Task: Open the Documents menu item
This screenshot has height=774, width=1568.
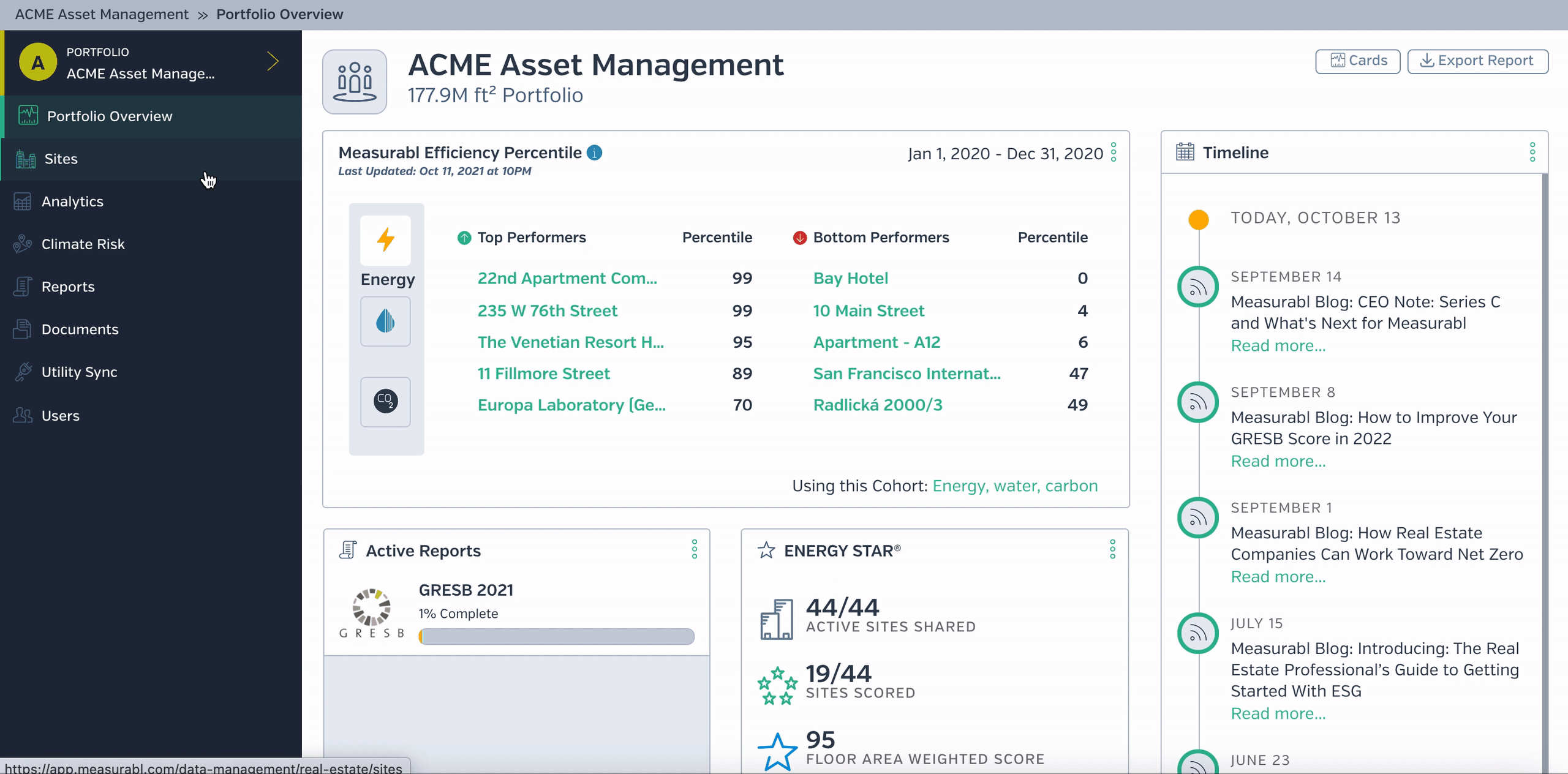Action: pos(151,329)
